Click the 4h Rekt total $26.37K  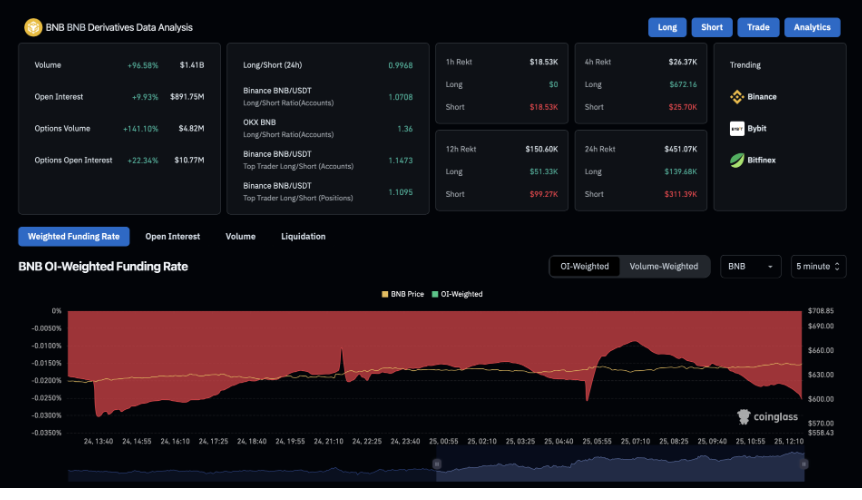pyautogui.click(x=683, y=62)
